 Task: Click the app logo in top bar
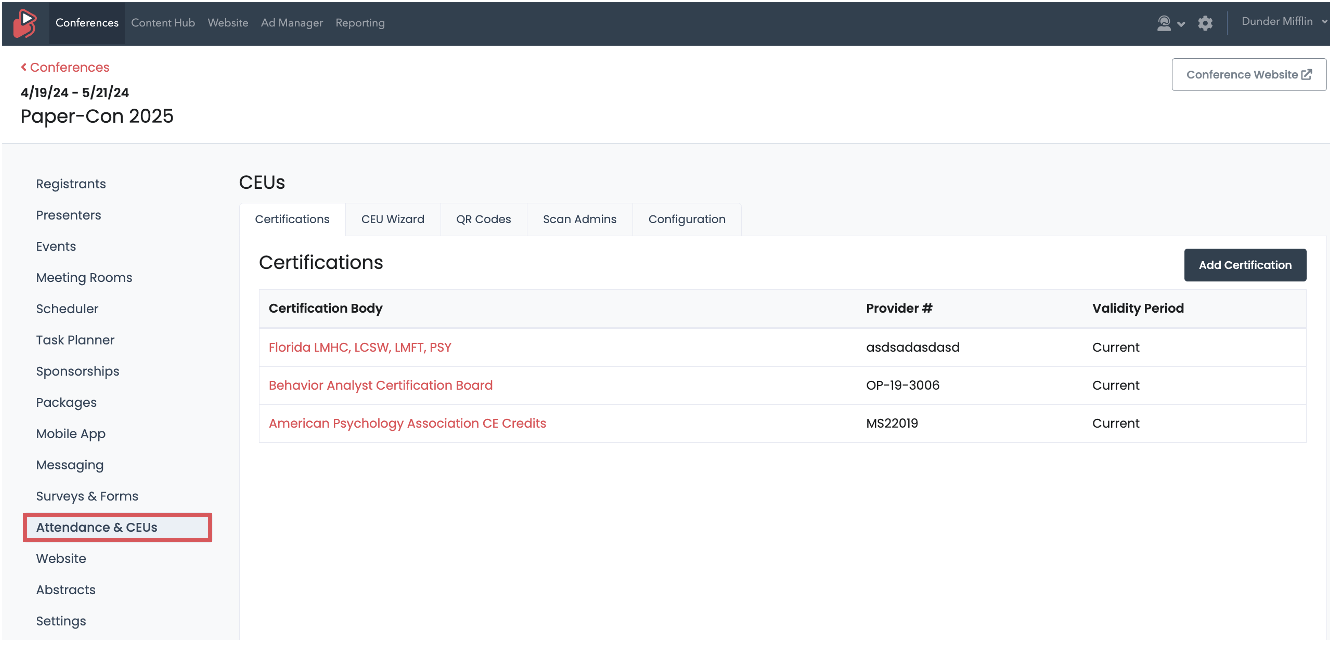coord(24,23)
